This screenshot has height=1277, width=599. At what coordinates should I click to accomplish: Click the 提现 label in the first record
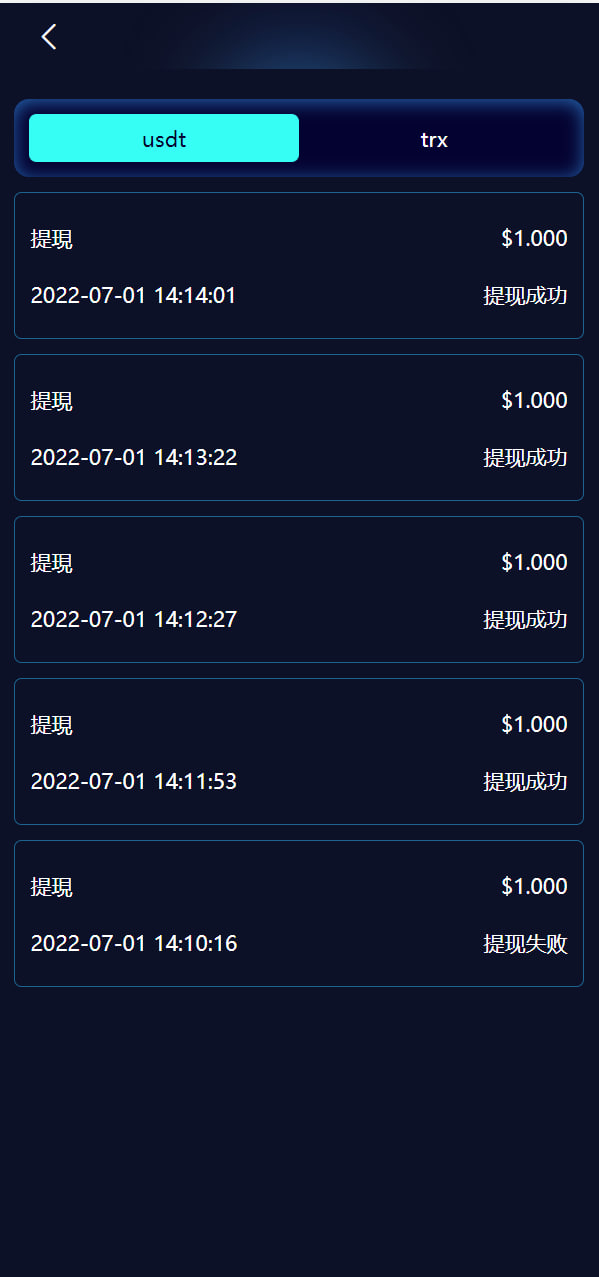point(52,239)
